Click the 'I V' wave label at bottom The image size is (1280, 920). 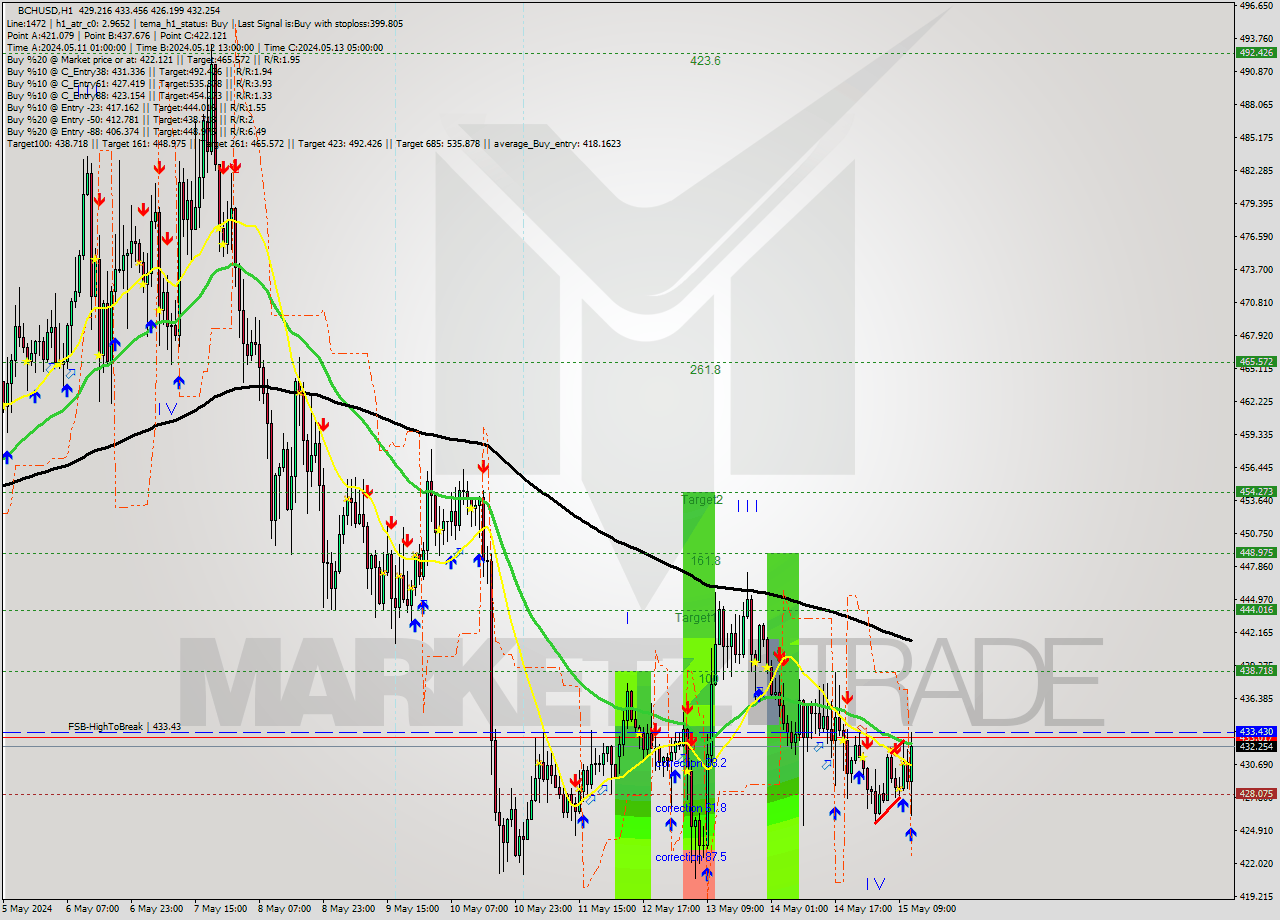876,883
